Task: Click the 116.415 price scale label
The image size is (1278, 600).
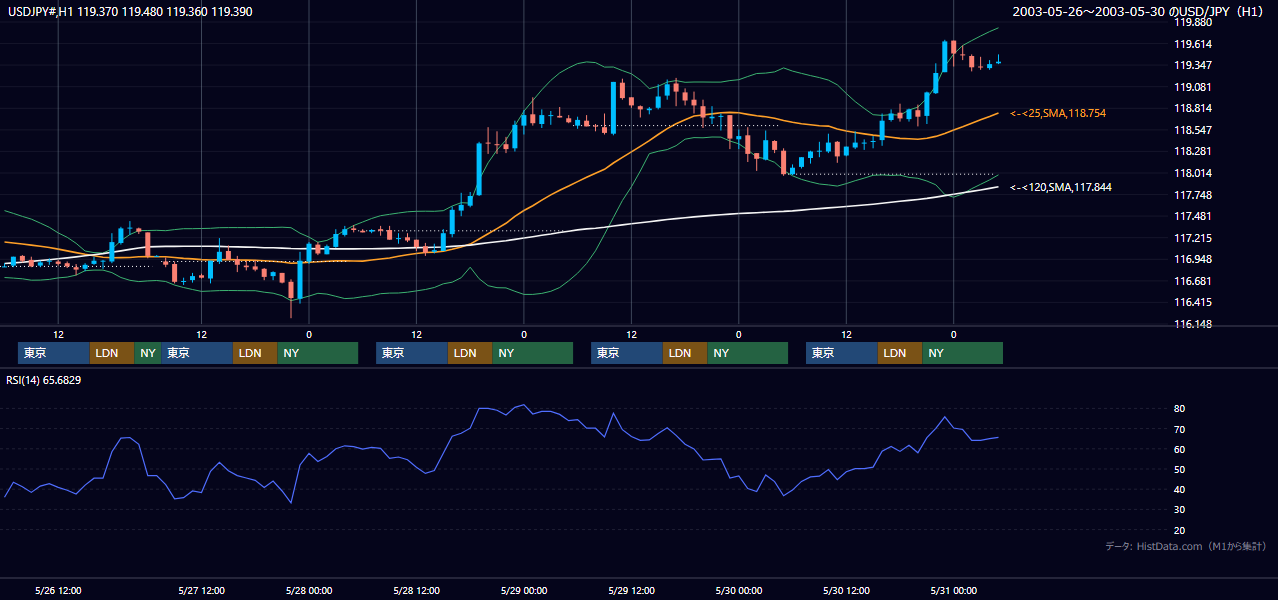Action: (x=1192, y=302)
